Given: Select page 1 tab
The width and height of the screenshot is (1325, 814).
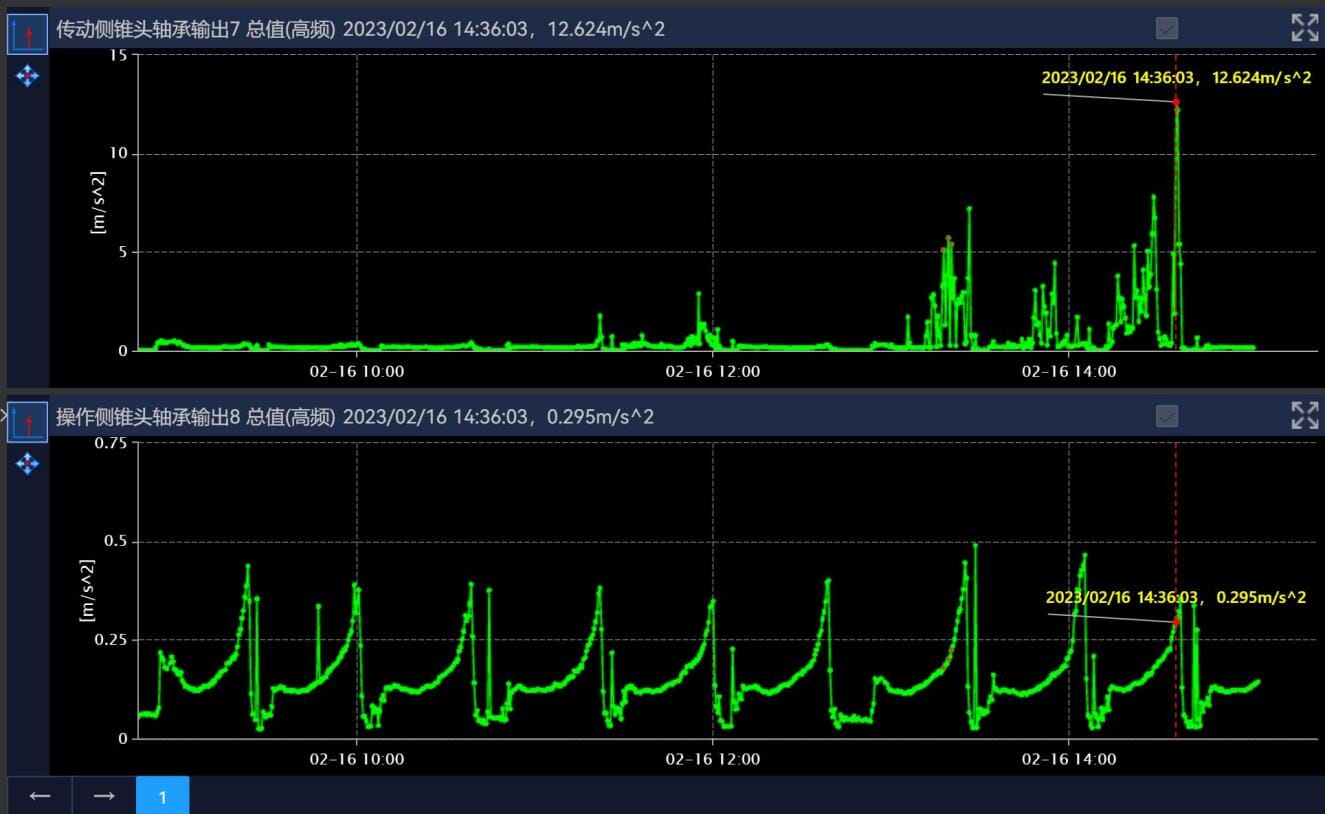Looking at the screenshot, I should point(162,796).
